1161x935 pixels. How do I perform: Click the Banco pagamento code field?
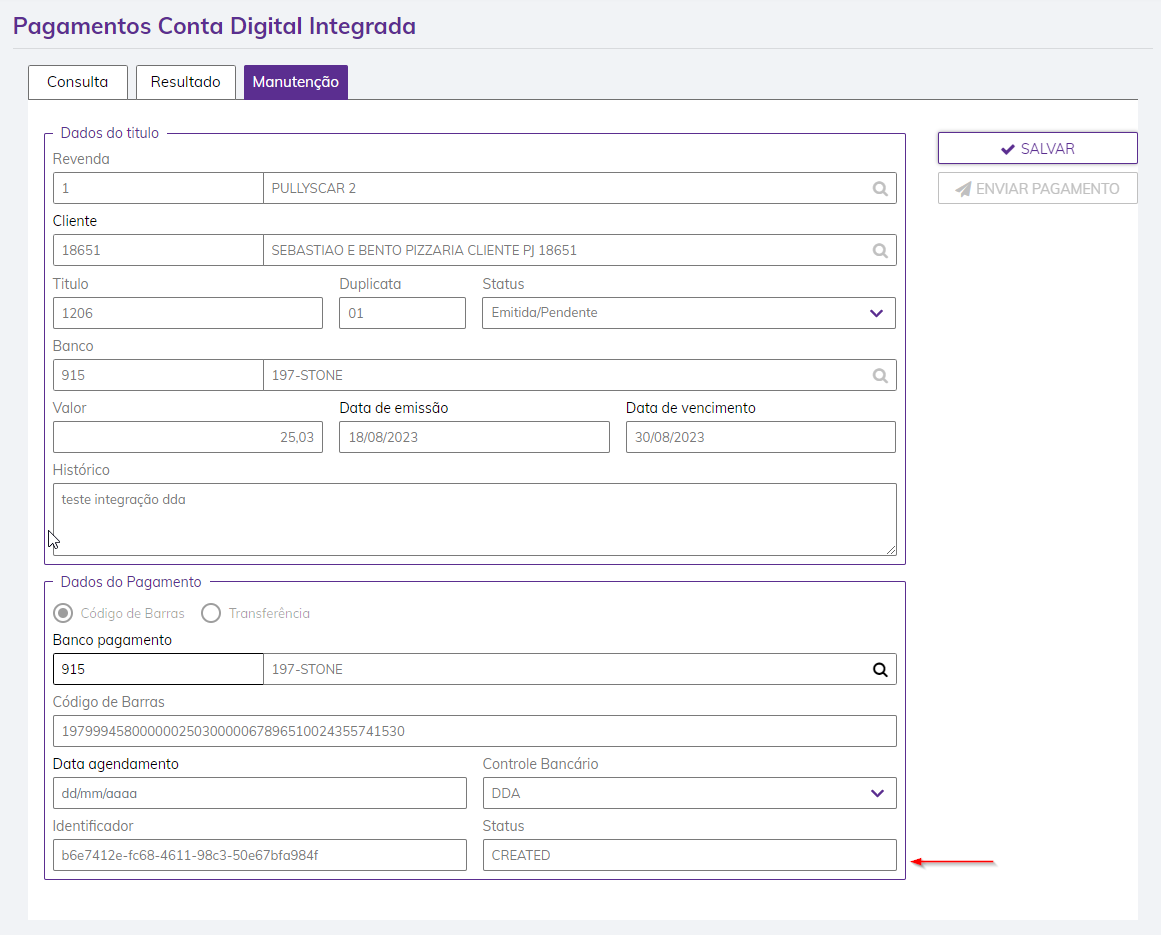(x=157, y=669)
